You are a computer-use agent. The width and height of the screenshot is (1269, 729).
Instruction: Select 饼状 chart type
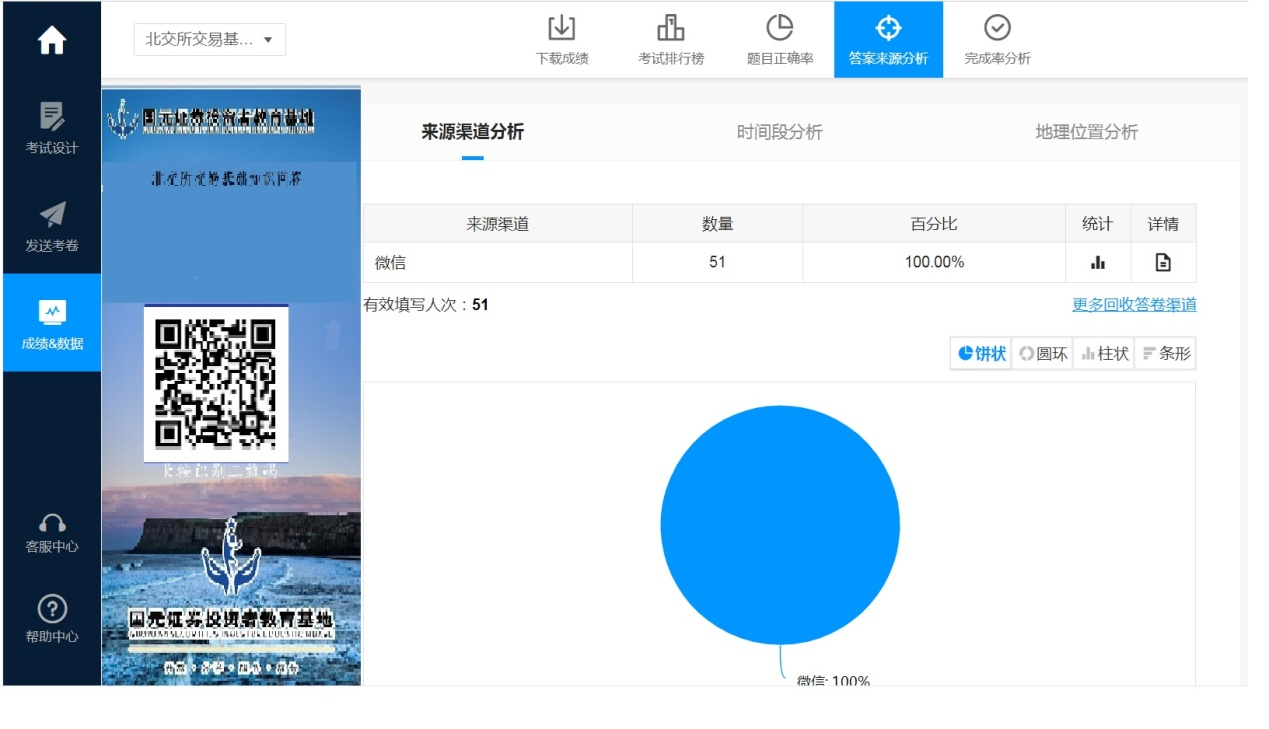click(x=981, y=353)
